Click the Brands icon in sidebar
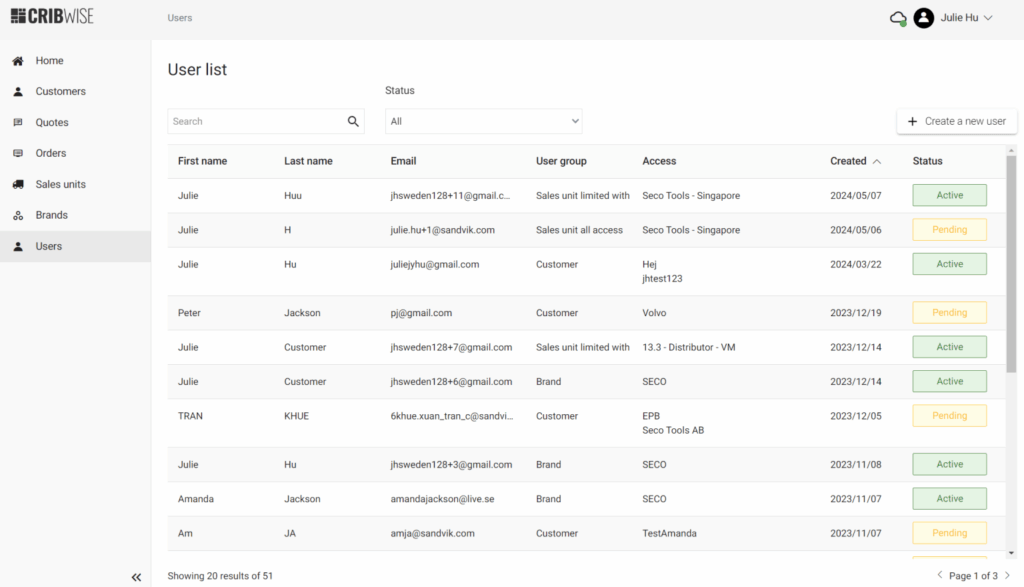Image resolution: width=1024 pixels, height=587 pixels. click(x=18, y=215)
